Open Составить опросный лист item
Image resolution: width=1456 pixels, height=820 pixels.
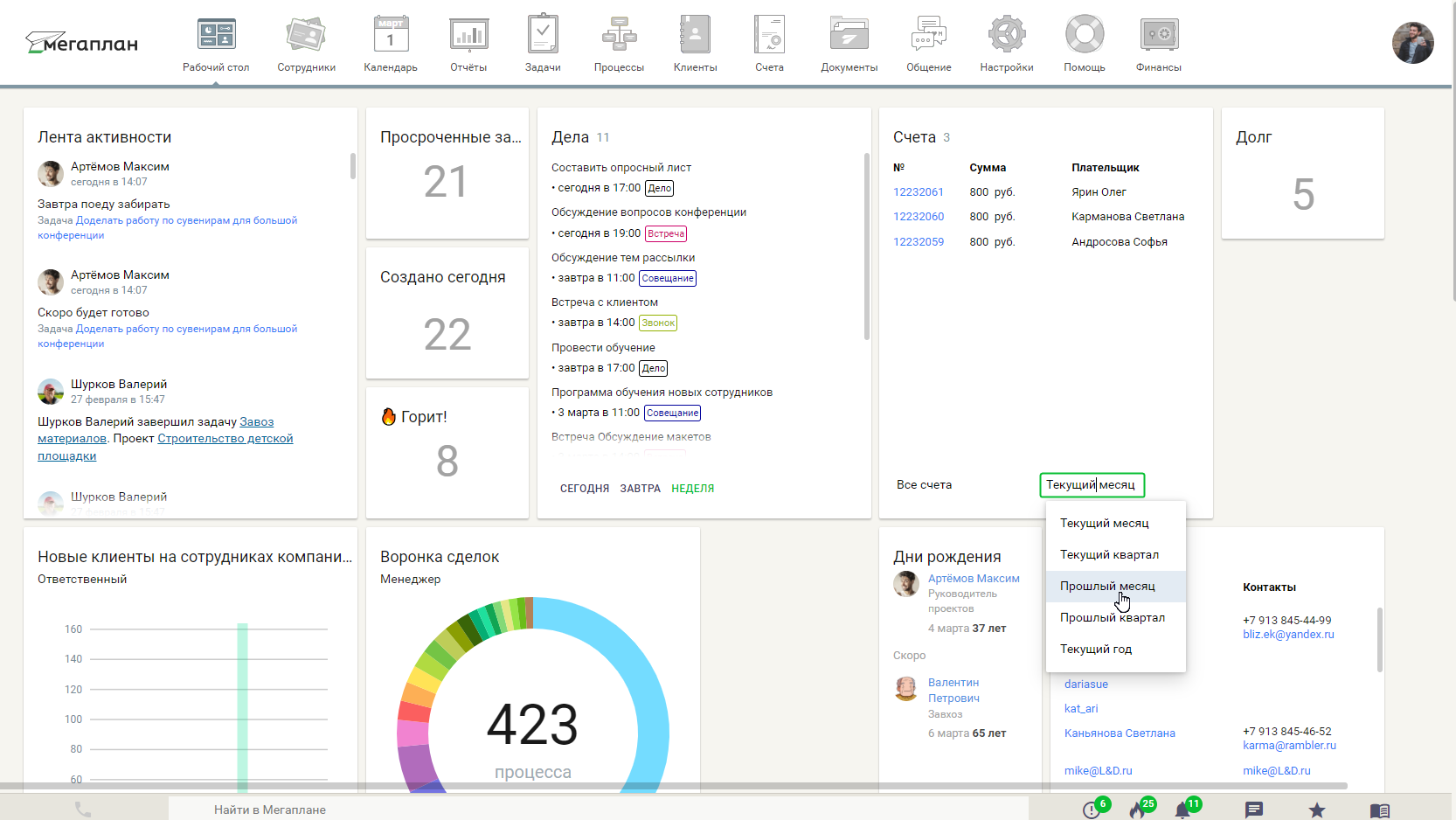click(x=621, y=168)
